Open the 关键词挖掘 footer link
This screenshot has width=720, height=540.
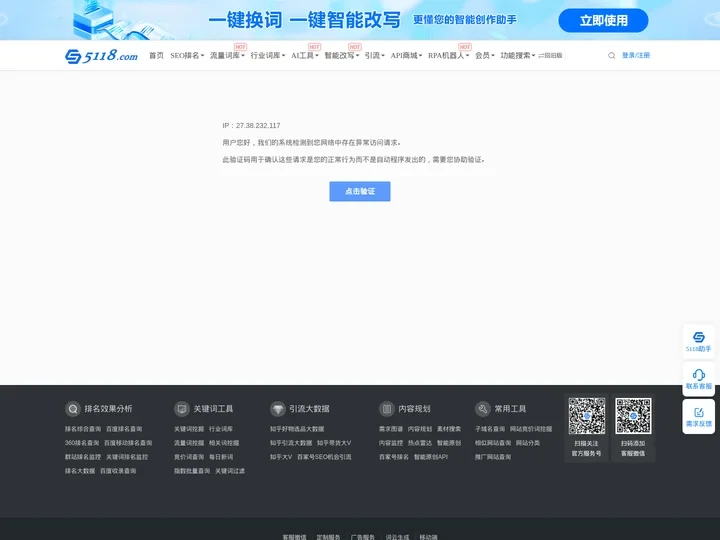pos(189,429)
